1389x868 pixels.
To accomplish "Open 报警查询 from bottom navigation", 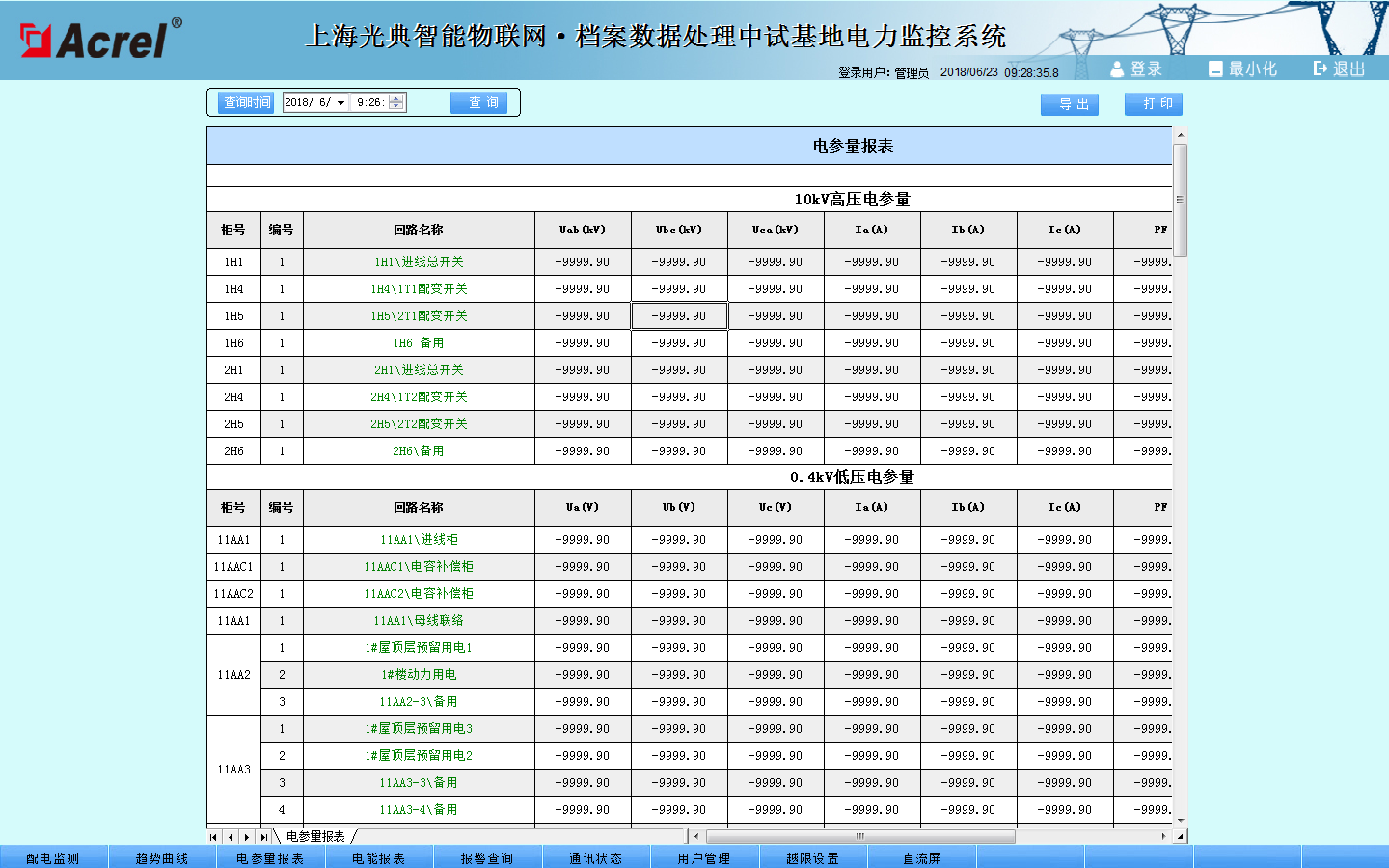I will (x=487, y=858).
